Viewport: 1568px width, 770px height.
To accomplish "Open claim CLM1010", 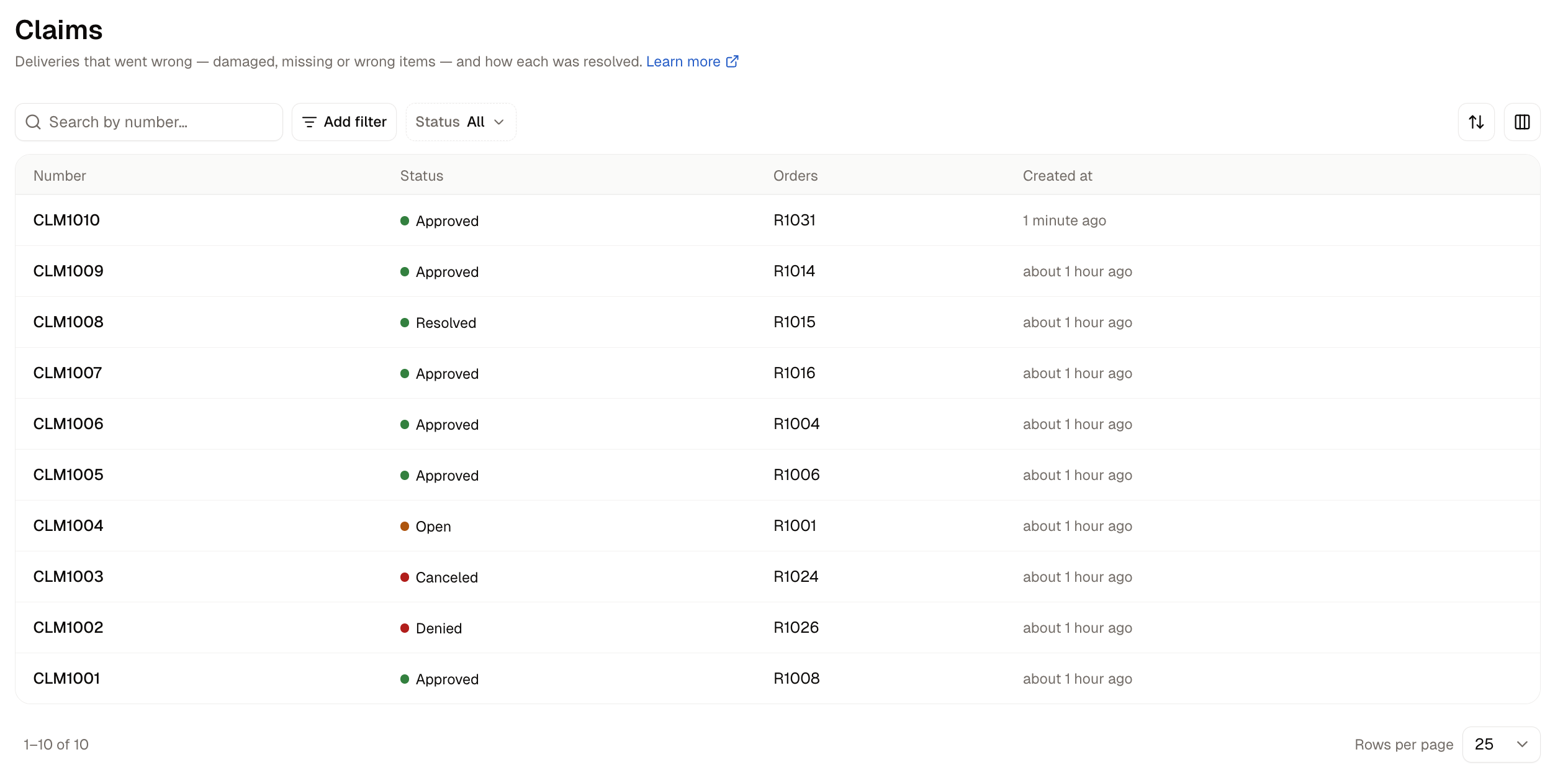I will pyautogui.click(x=66, y=220).
